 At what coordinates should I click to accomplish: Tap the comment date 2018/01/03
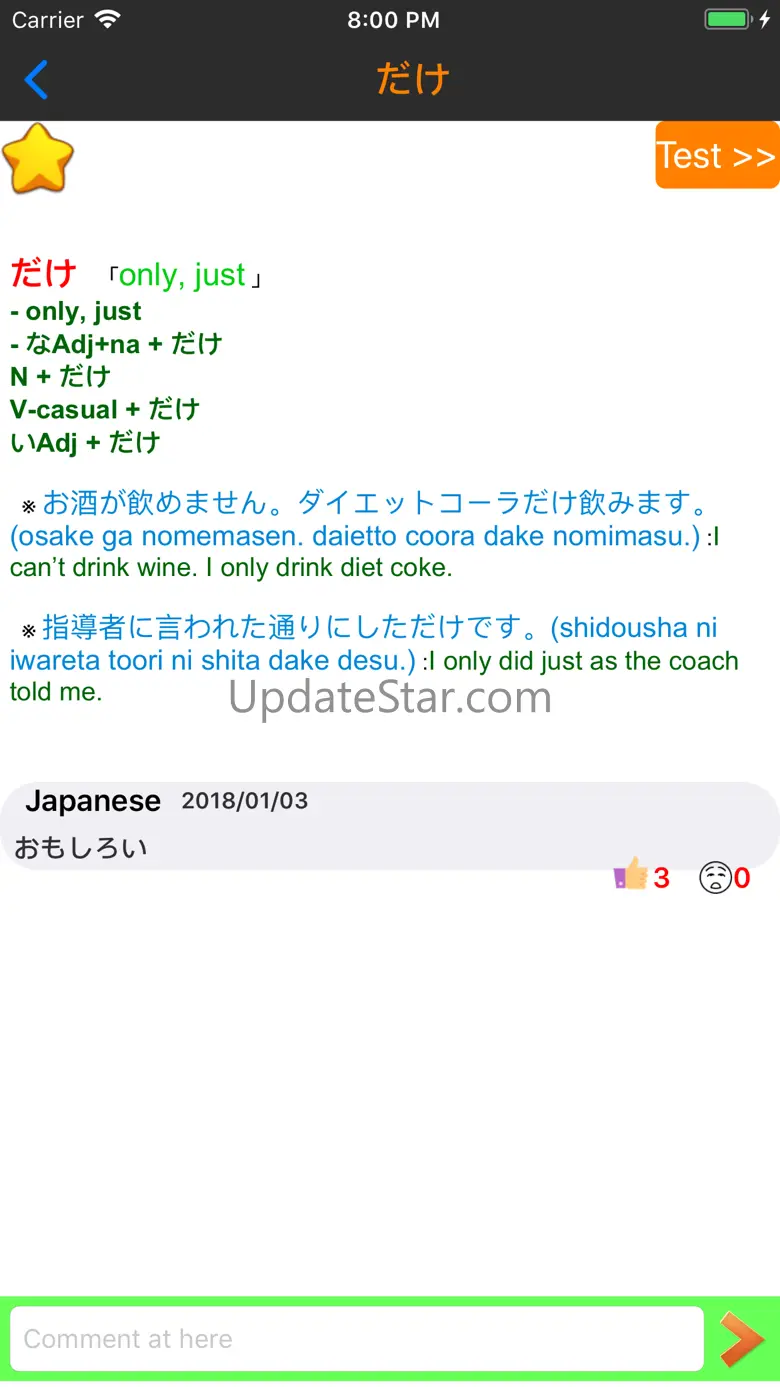(245, 801)
